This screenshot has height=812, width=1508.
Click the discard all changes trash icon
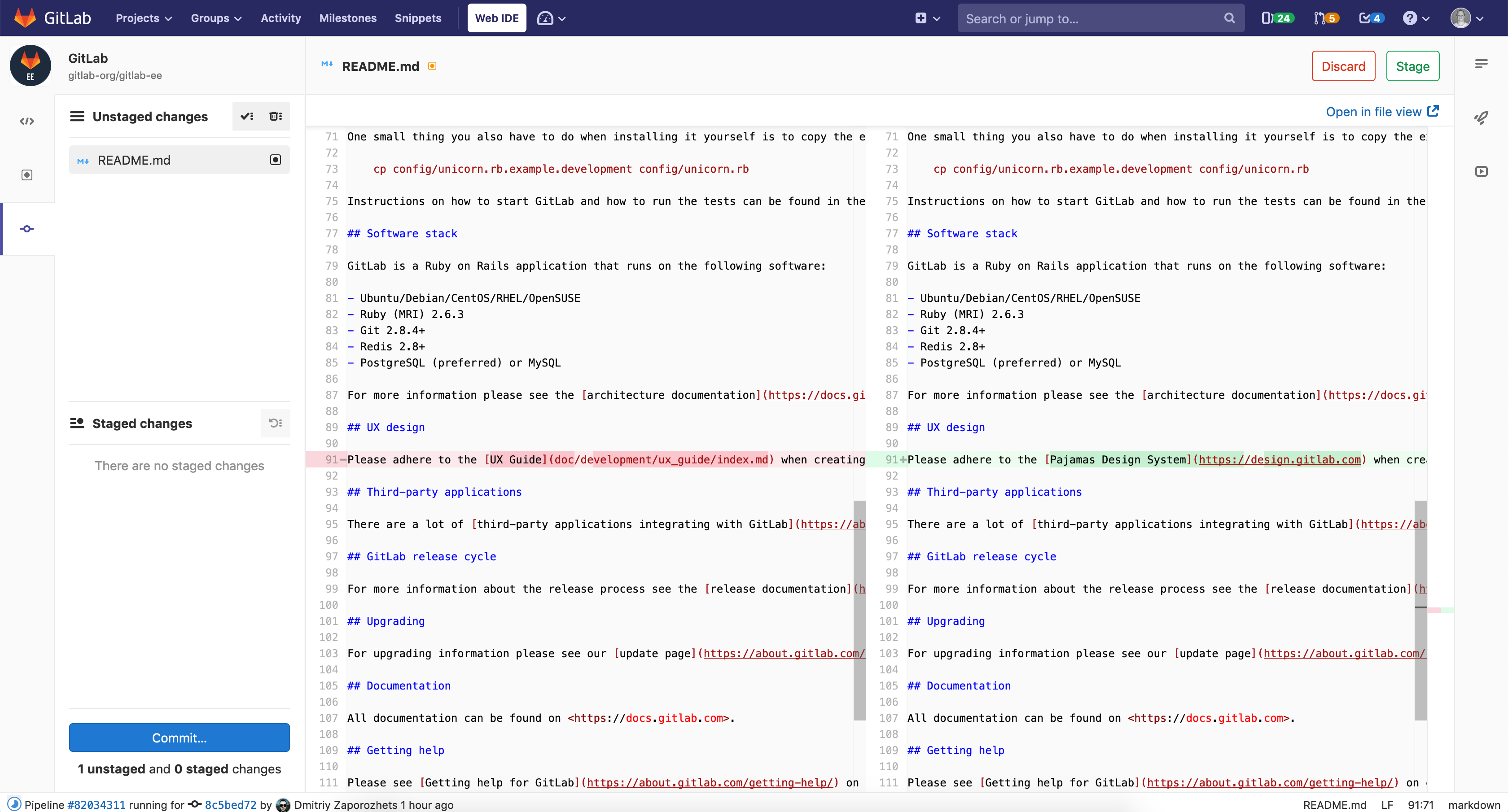pyautogui.click(x=275, y=116)
